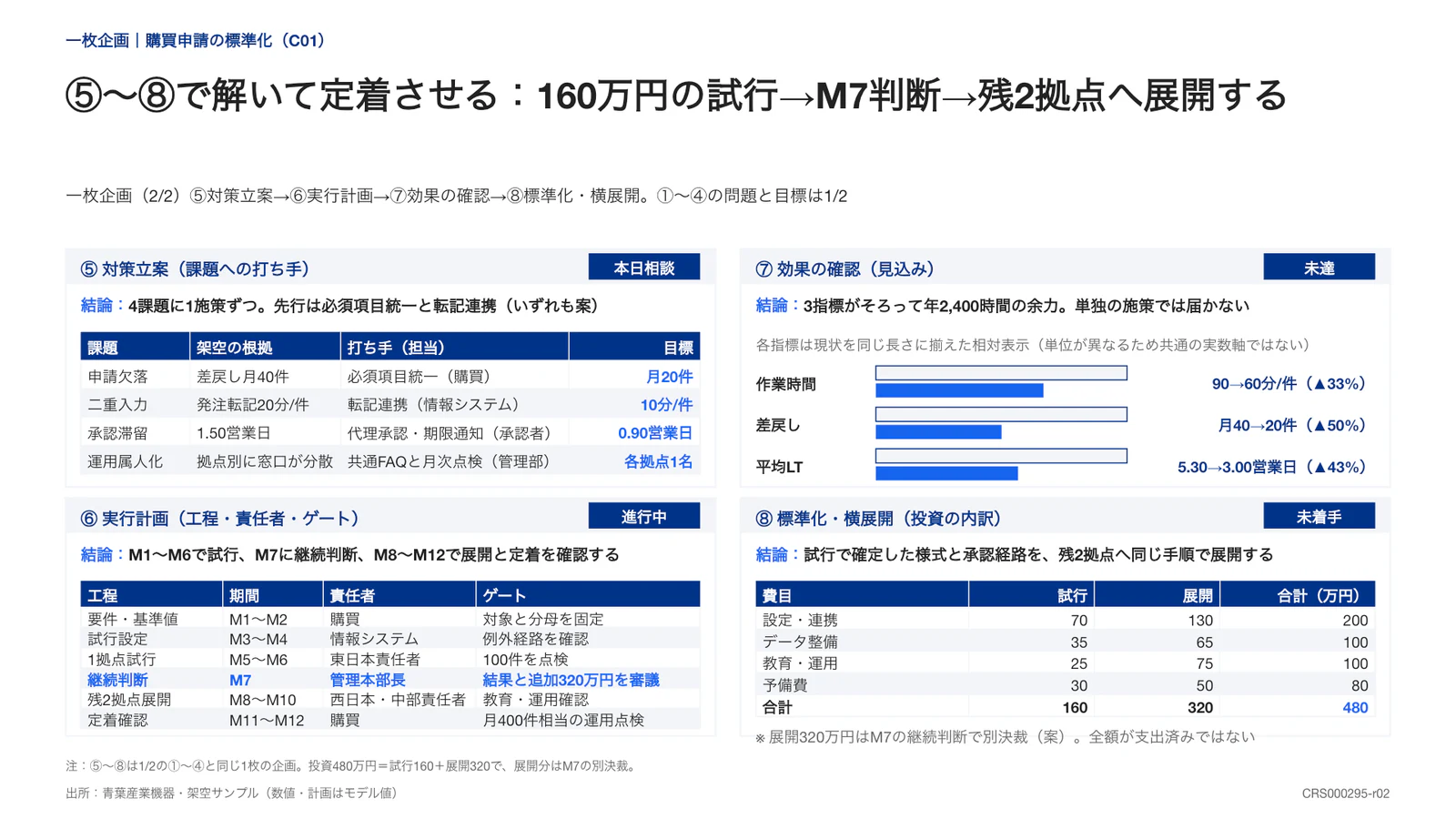
Task: Click the 5.30→3.00営業日（▲43%） value
Action: [1274, 467]
